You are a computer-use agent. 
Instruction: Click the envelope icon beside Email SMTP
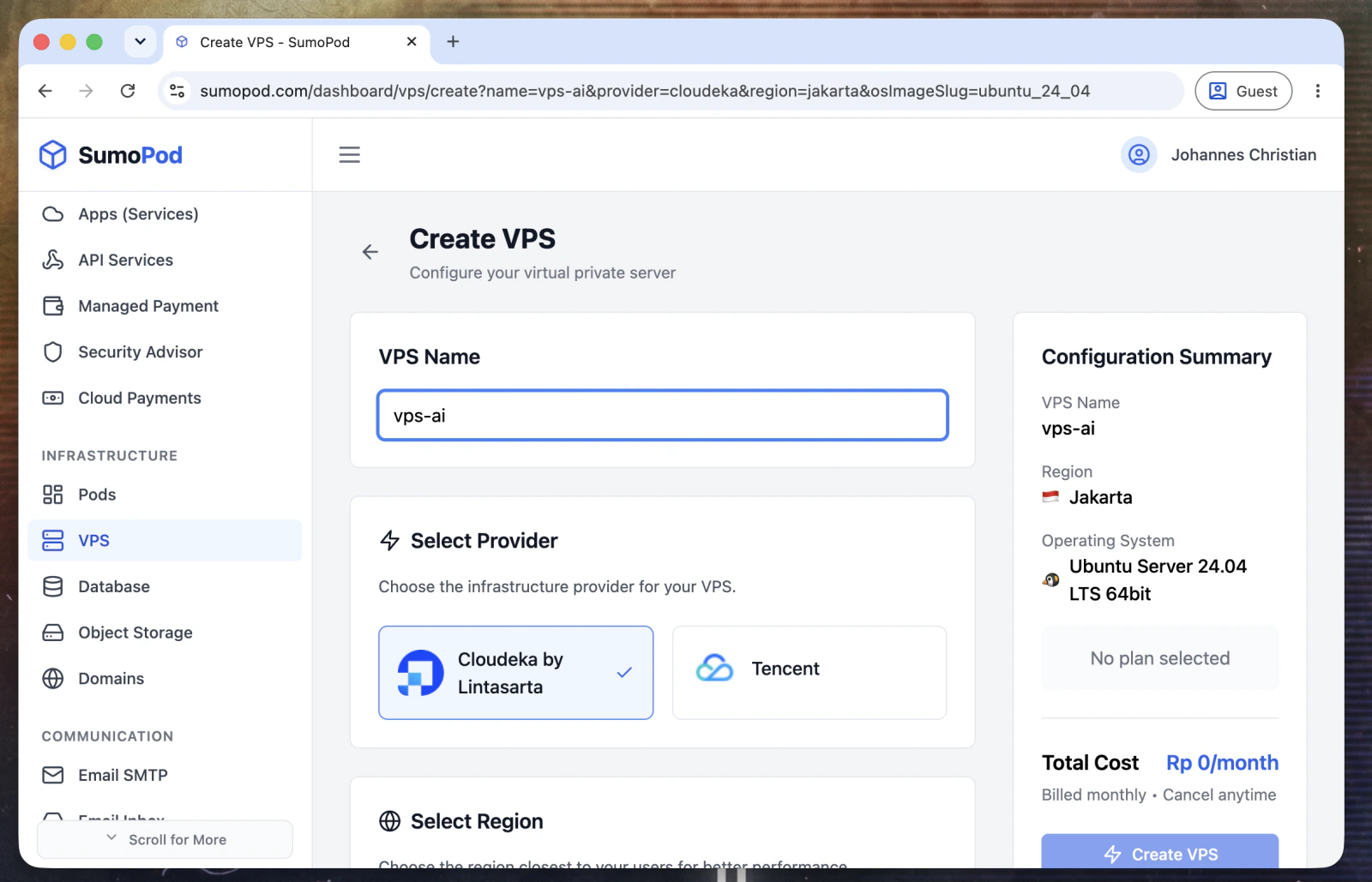pos(53,775)
